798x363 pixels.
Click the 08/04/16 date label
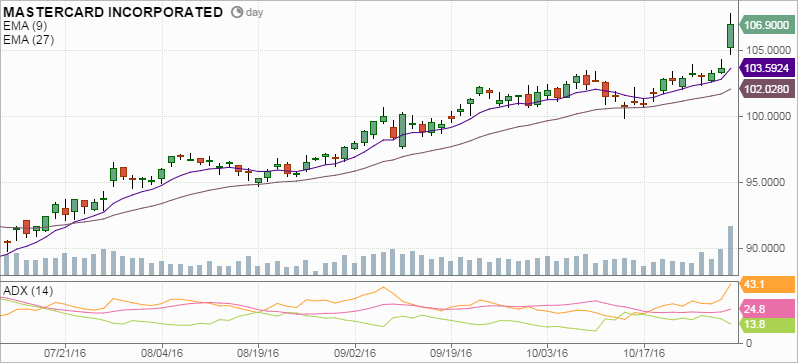[x=162, y=353]
